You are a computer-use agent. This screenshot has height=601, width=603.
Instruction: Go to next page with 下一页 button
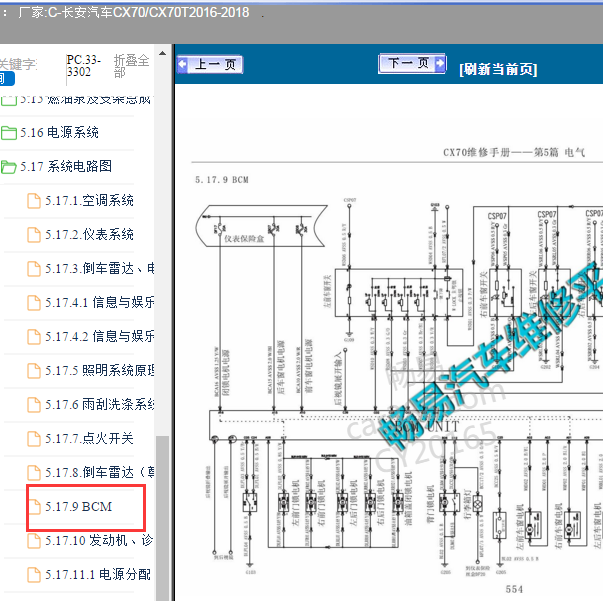[412, 63]
